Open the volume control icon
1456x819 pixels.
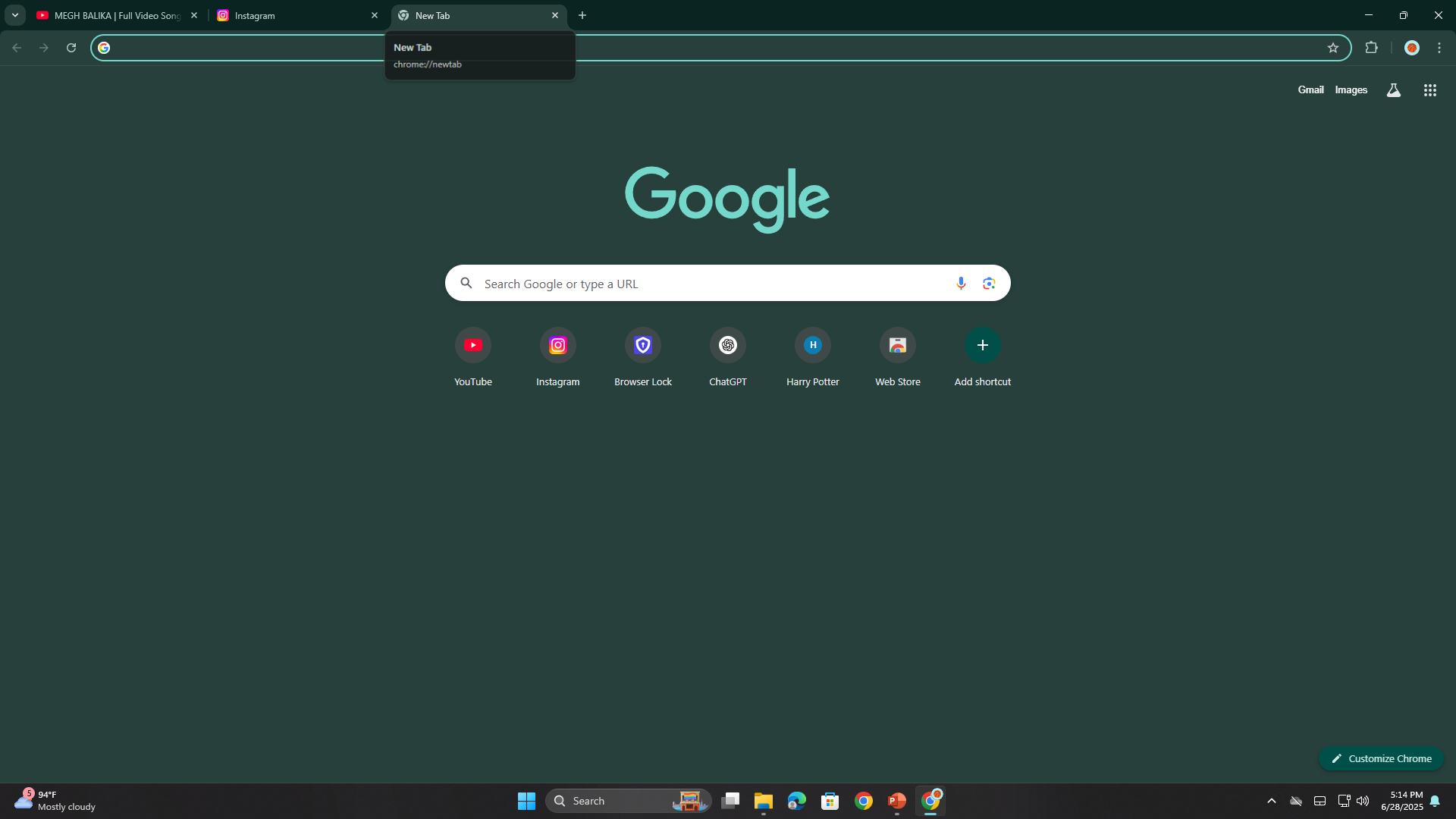(x=1363, y=801)
